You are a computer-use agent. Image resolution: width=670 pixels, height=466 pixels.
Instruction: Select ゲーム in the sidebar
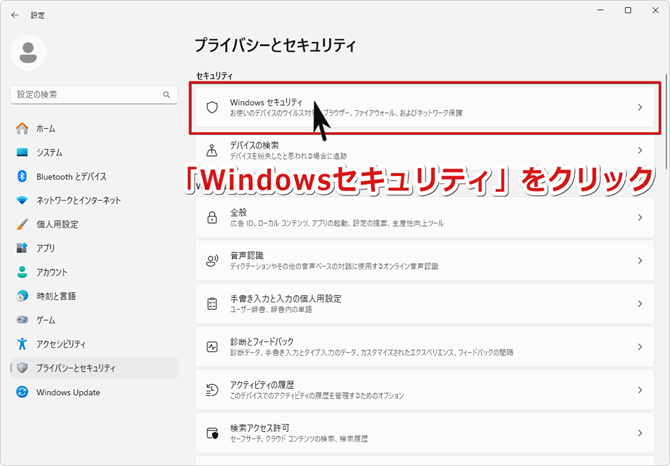[94, 319]
